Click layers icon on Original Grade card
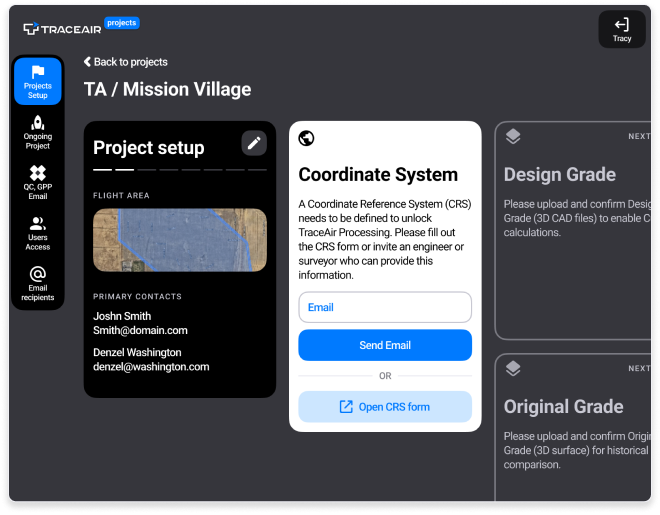The width and height of the screenshot is (660, 515). pyautogui.click(x=513, y=368)
